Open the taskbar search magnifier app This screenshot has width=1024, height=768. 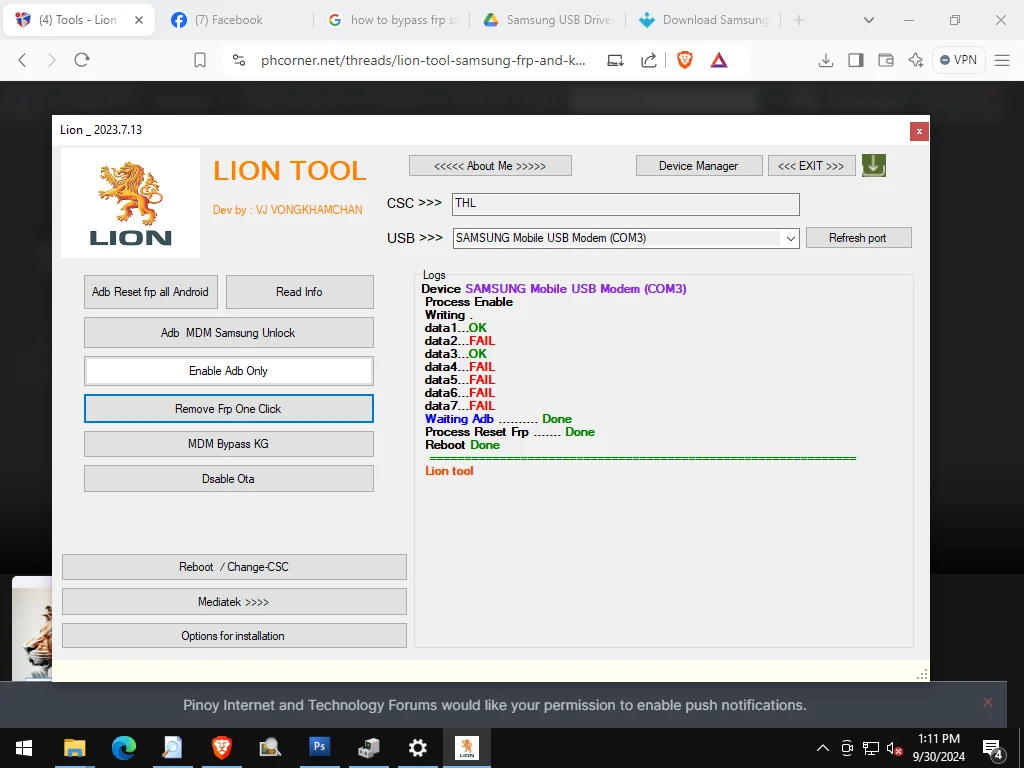(x=172, y=748)
